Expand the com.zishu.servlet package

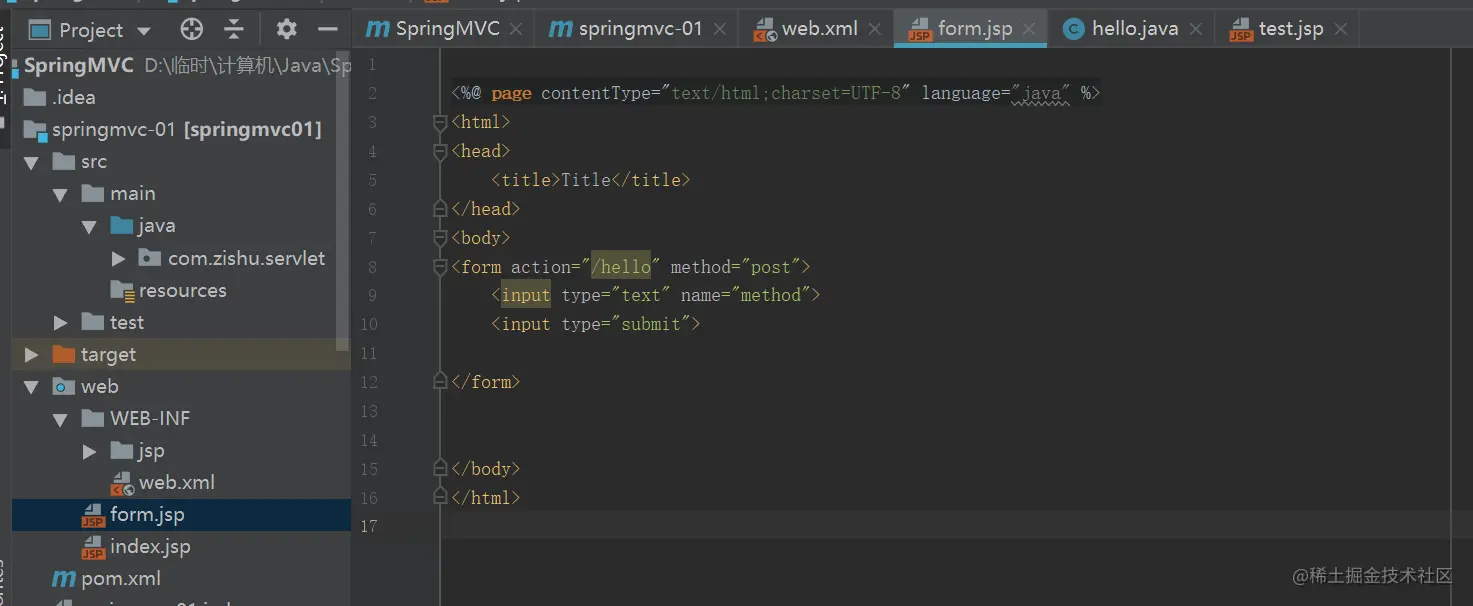[x=118, y=258]
